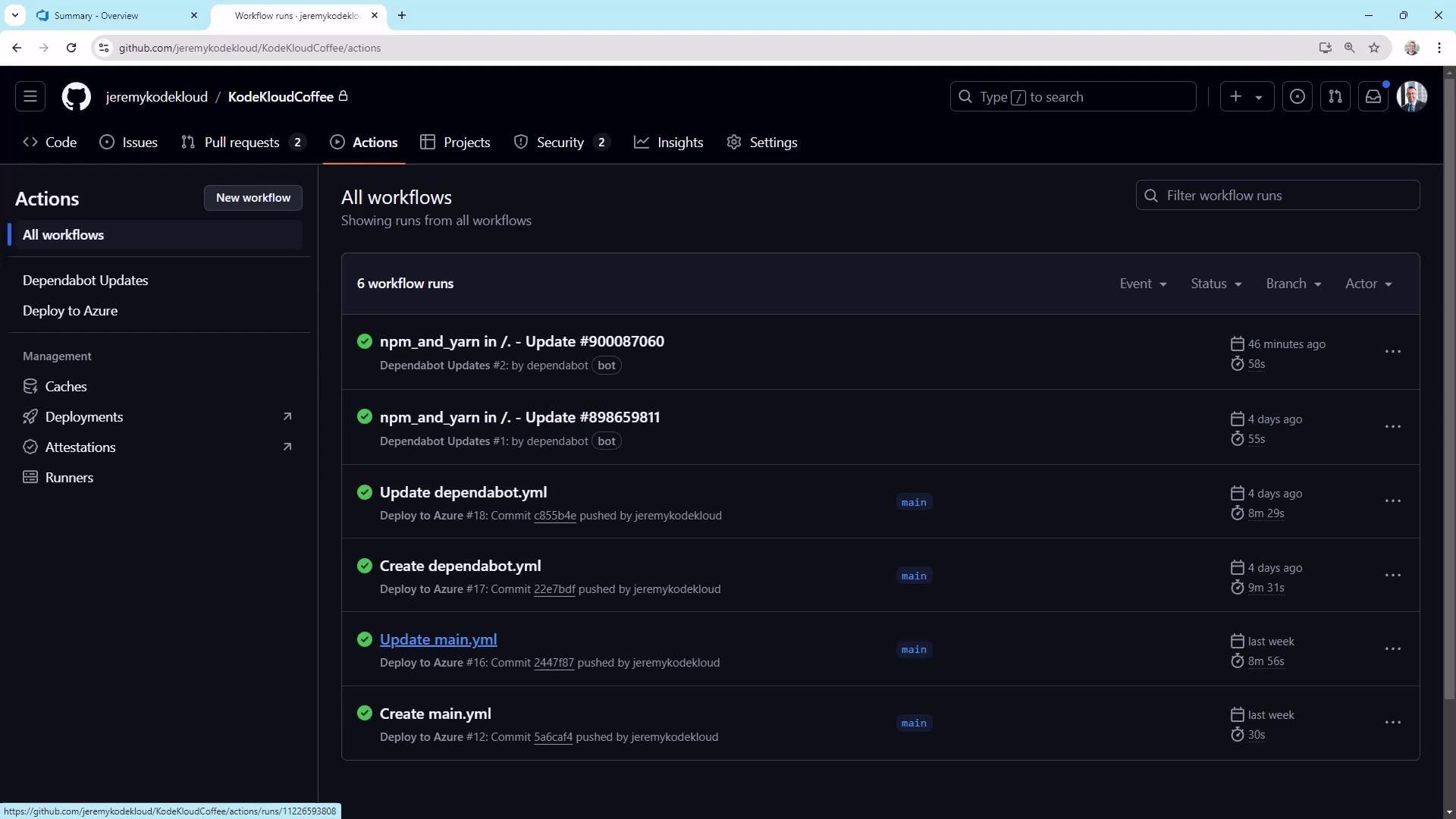Open Caches management page
The image size is (1456, 819).
pos(66,387)
